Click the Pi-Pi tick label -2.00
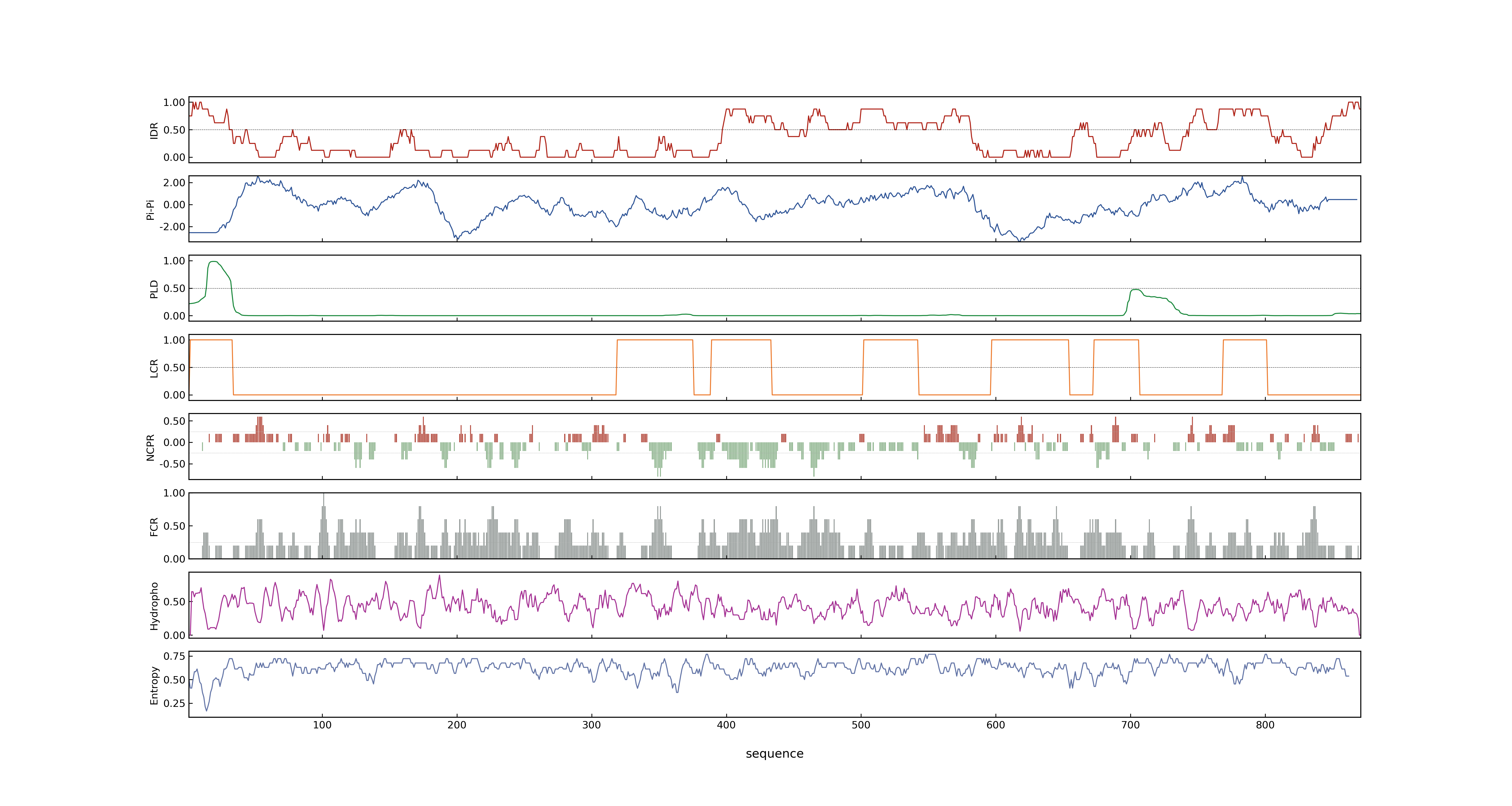The image size is (1512, 806). pyautogui.click(x=172, y=227)
